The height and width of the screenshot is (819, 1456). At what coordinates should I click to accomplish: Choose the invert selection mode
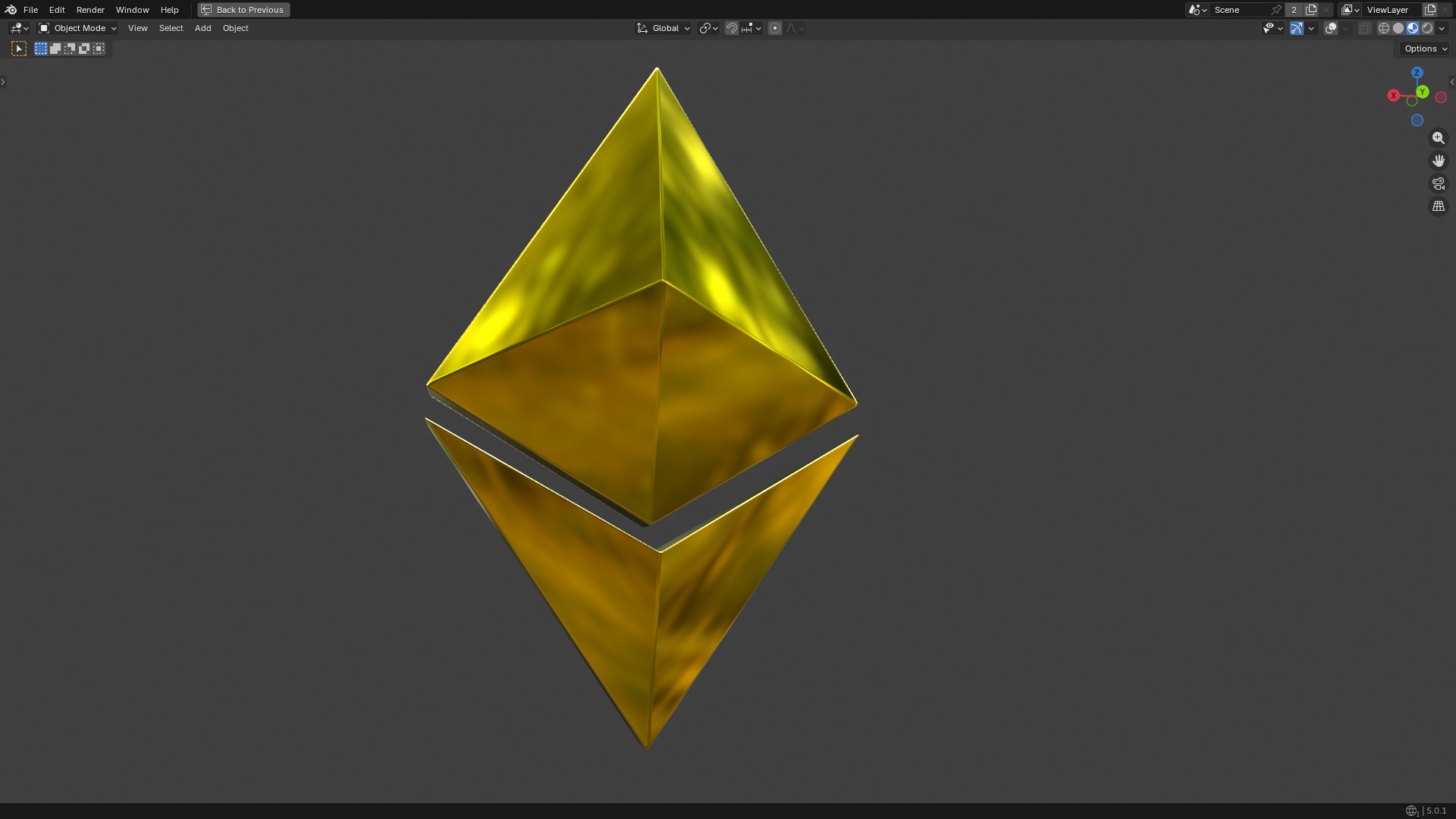[84, 49]
